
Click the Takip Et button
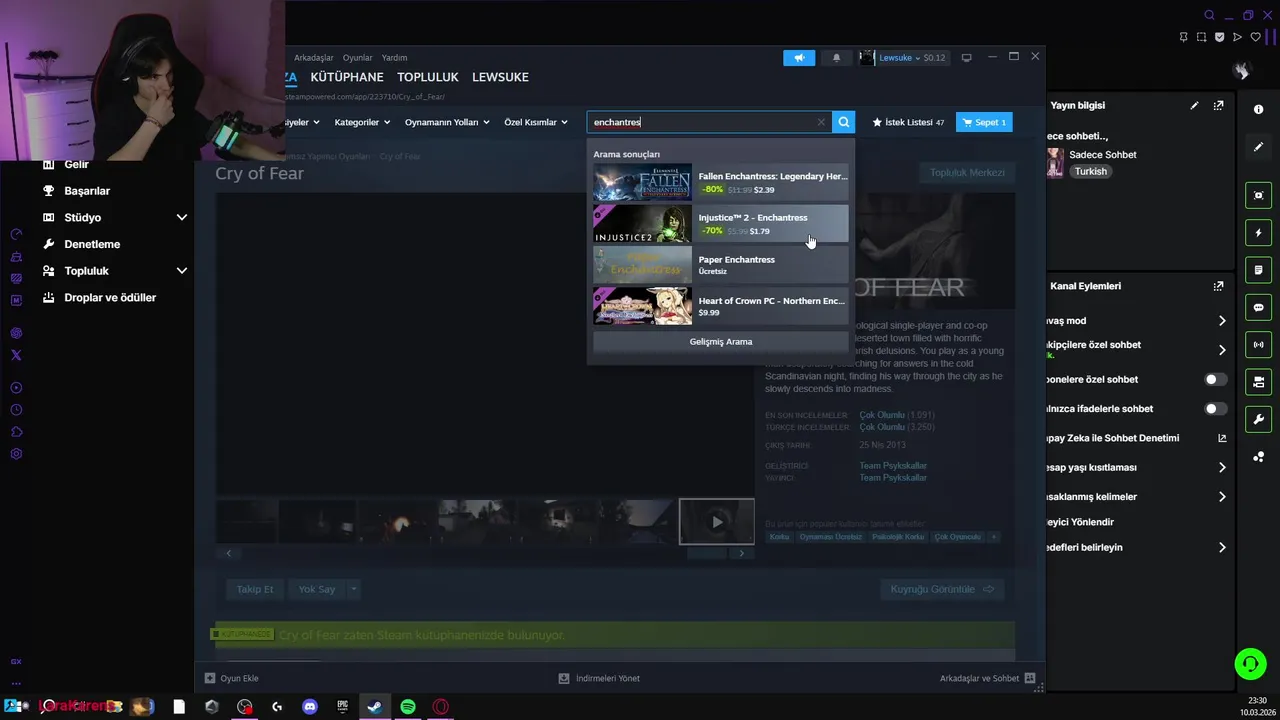(255, 589)
